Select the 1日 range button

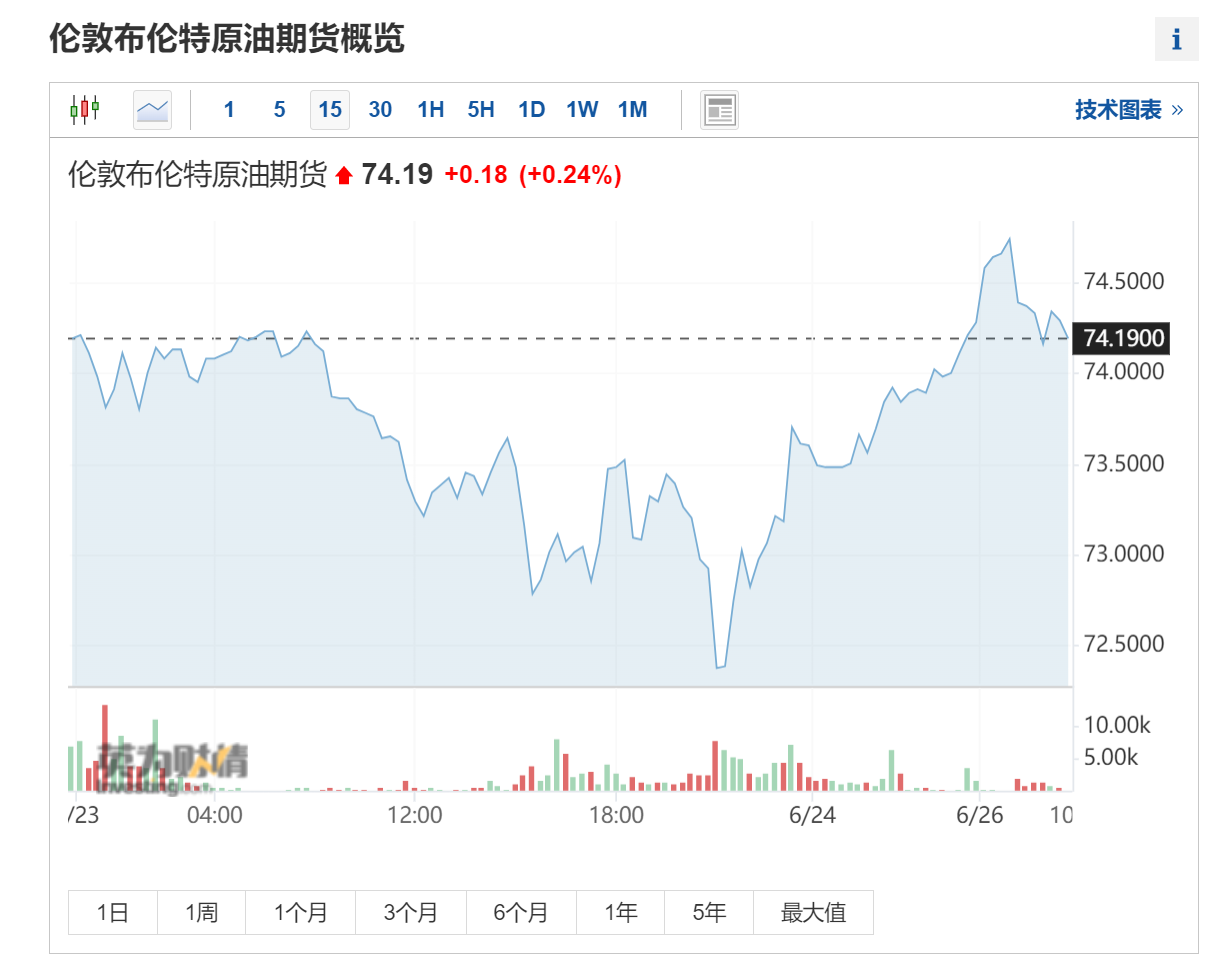[x=112, y=912]
